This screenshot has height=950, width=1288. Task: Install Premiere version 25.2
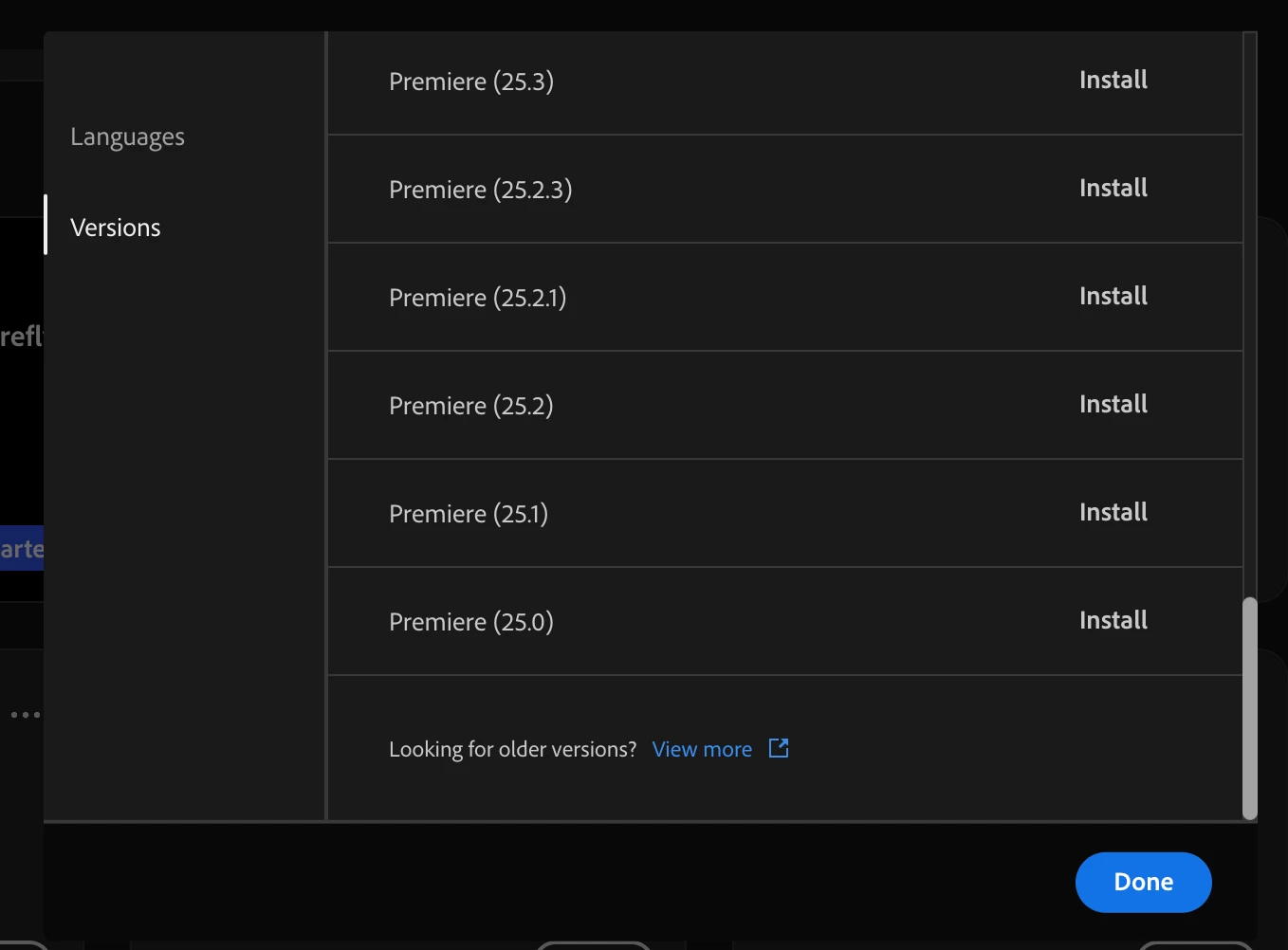pyautogui.click(x=1113, y=405)
